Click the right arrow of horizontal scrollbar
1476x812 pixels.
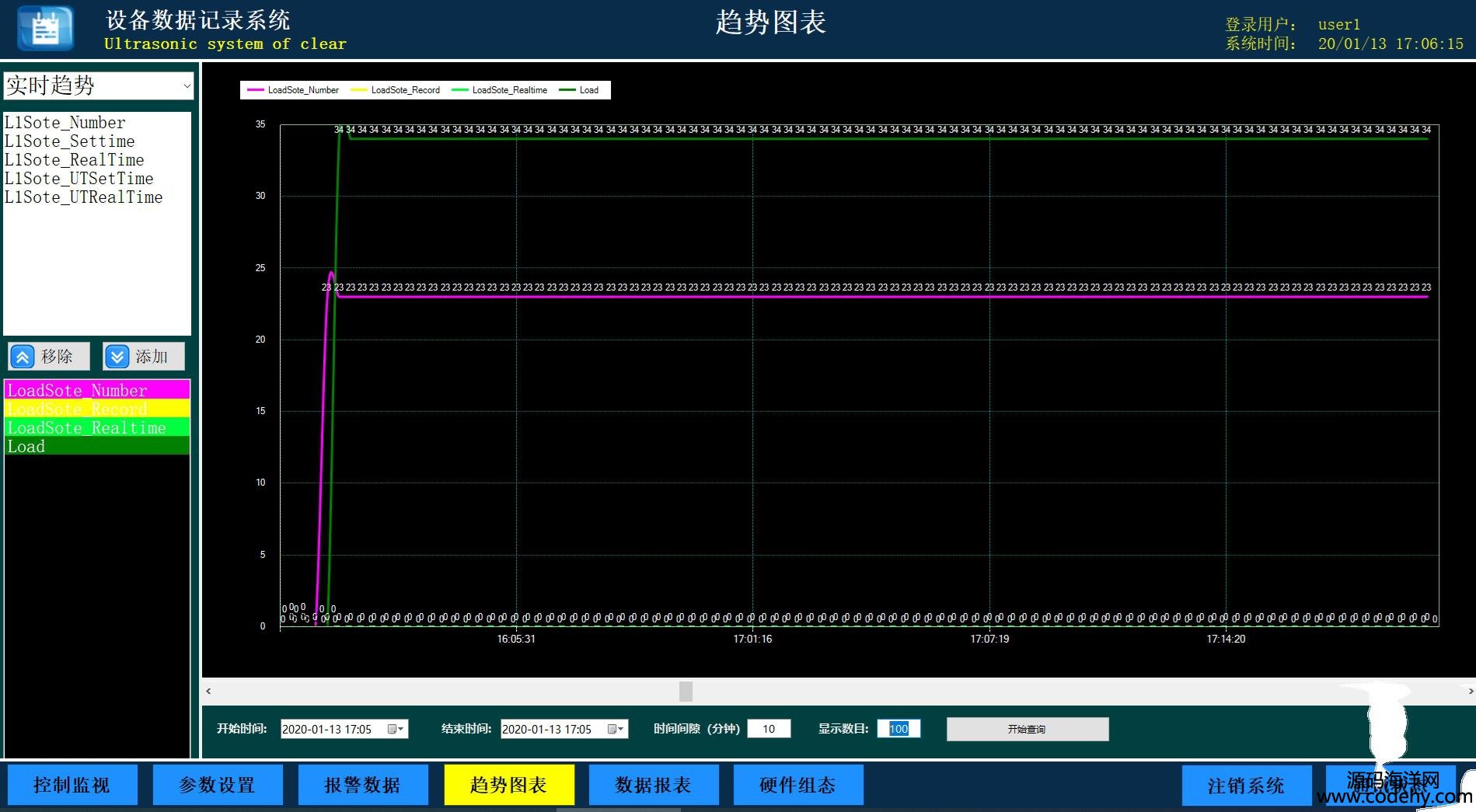(x=1470, y=691)
